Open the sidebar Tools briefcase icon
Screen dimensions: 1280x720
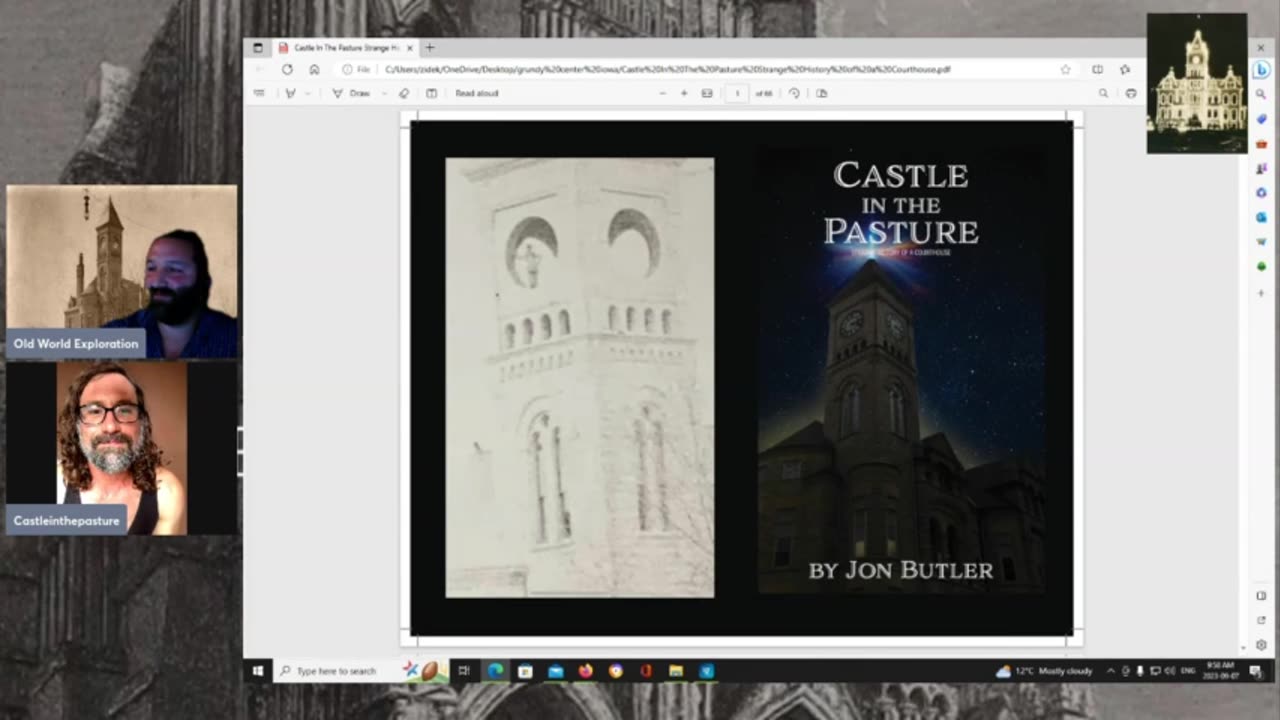click(1262, 144)
